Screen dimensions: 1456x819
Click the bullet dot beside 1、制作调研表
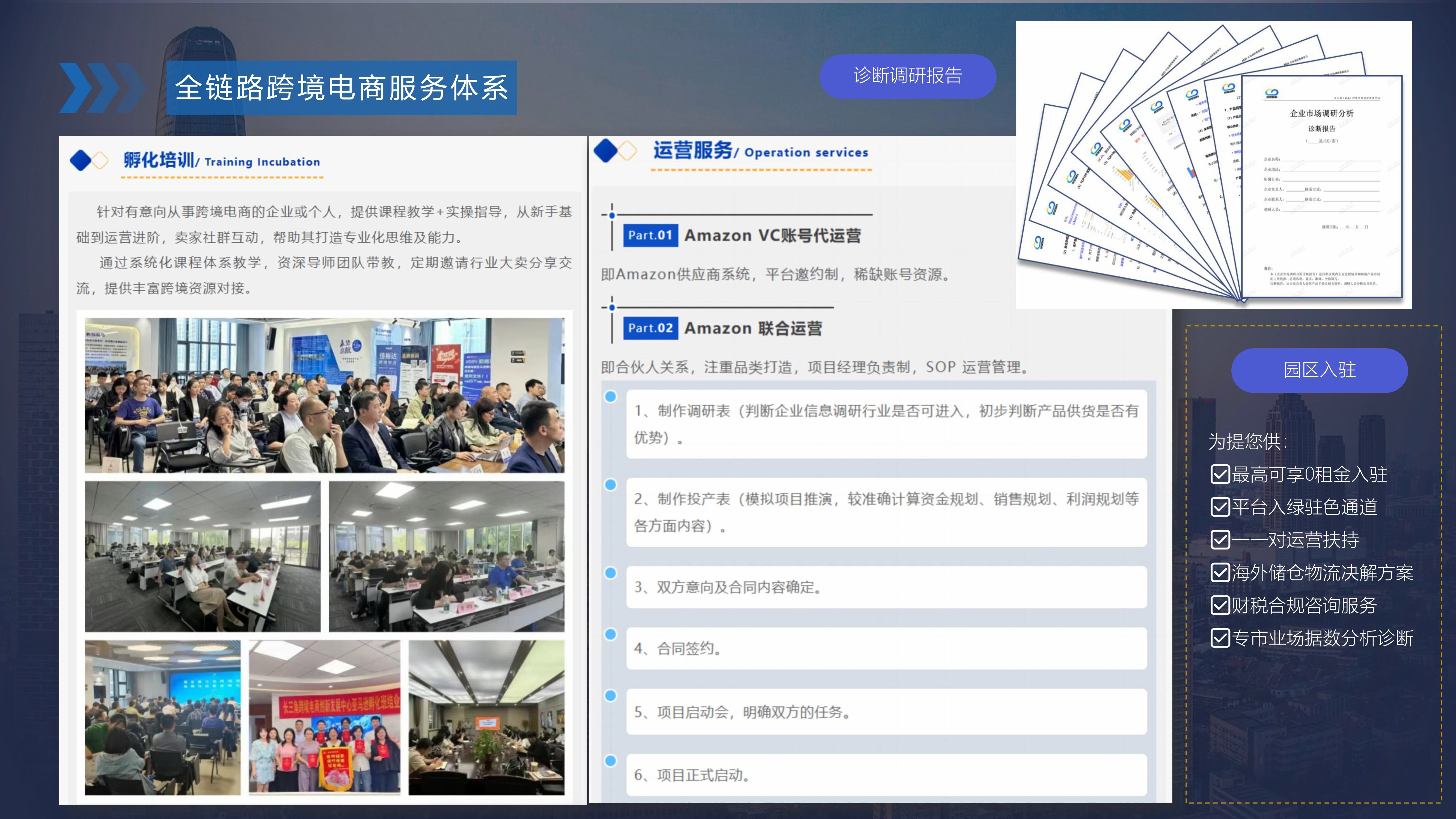610,397
